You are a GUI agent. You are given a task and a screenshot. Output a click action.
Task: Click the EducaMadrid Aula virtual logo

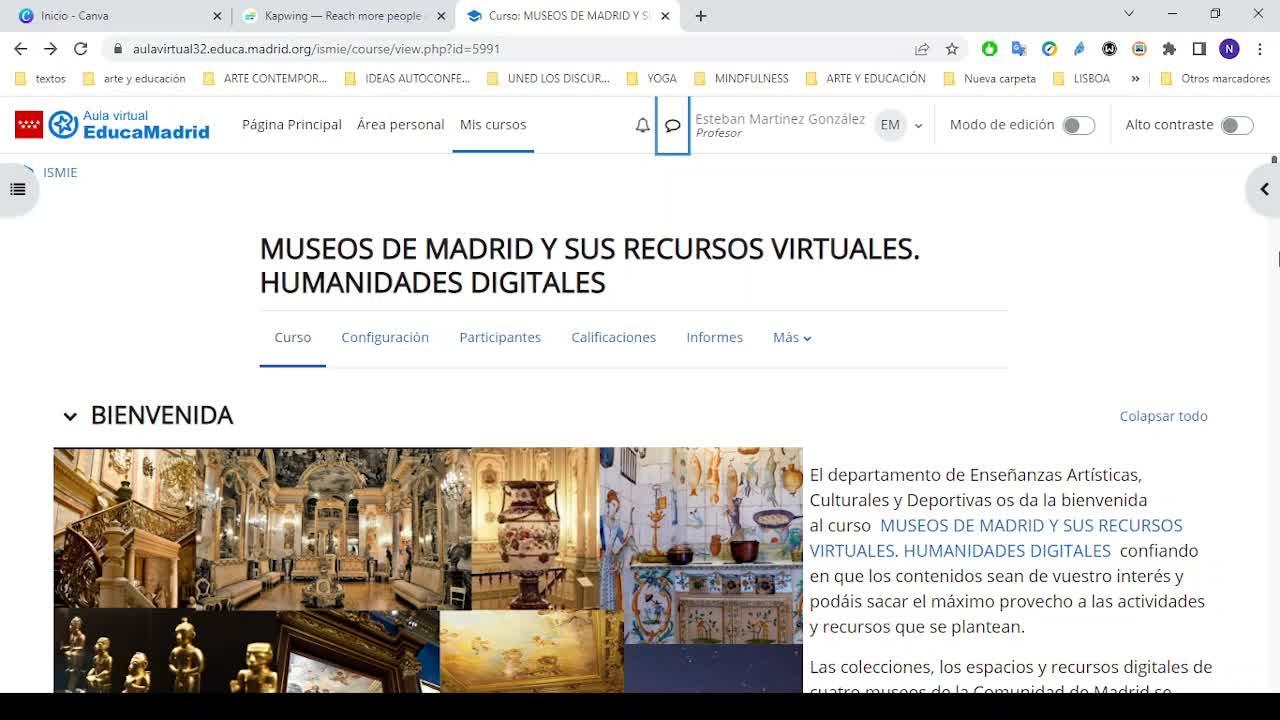tap(112, 124)
